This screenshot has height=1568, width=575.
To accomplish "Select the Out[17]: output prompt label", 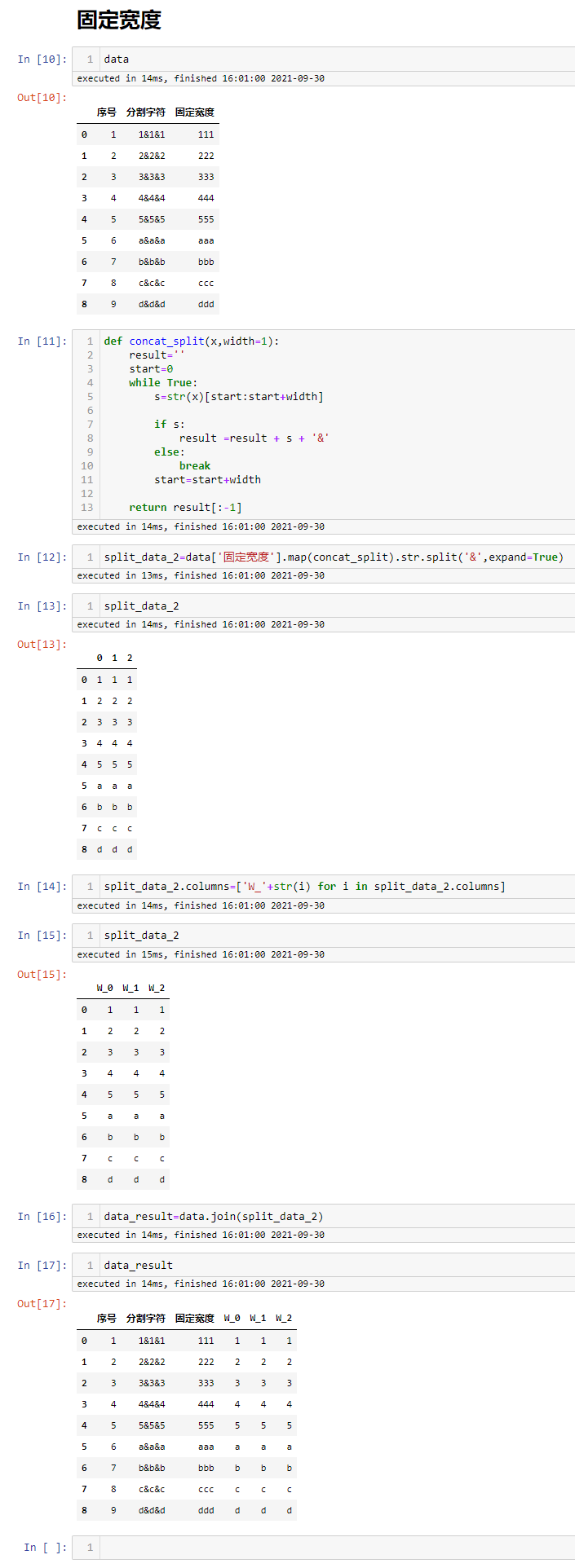I will tap(42, 1304).
